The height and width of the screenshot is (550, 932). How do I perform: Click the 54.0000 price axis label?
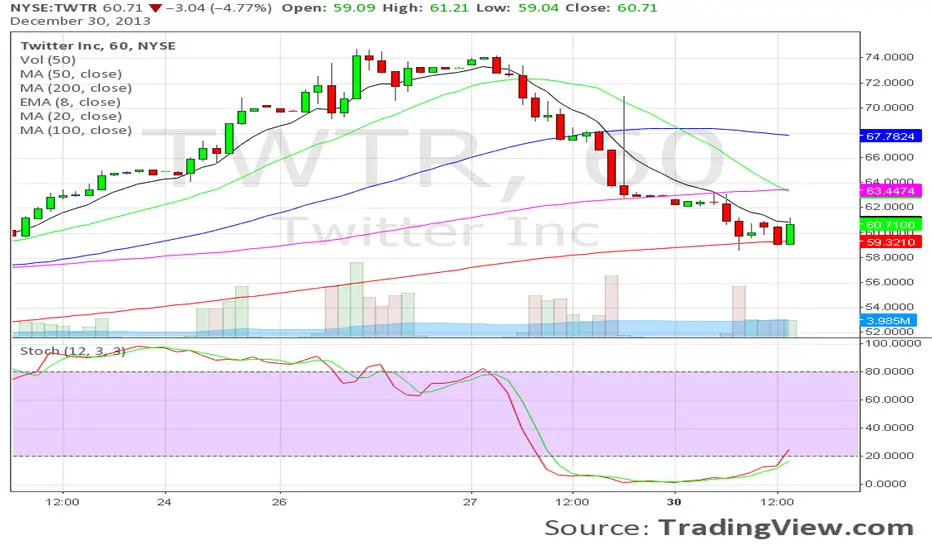[x=889, y=307]
